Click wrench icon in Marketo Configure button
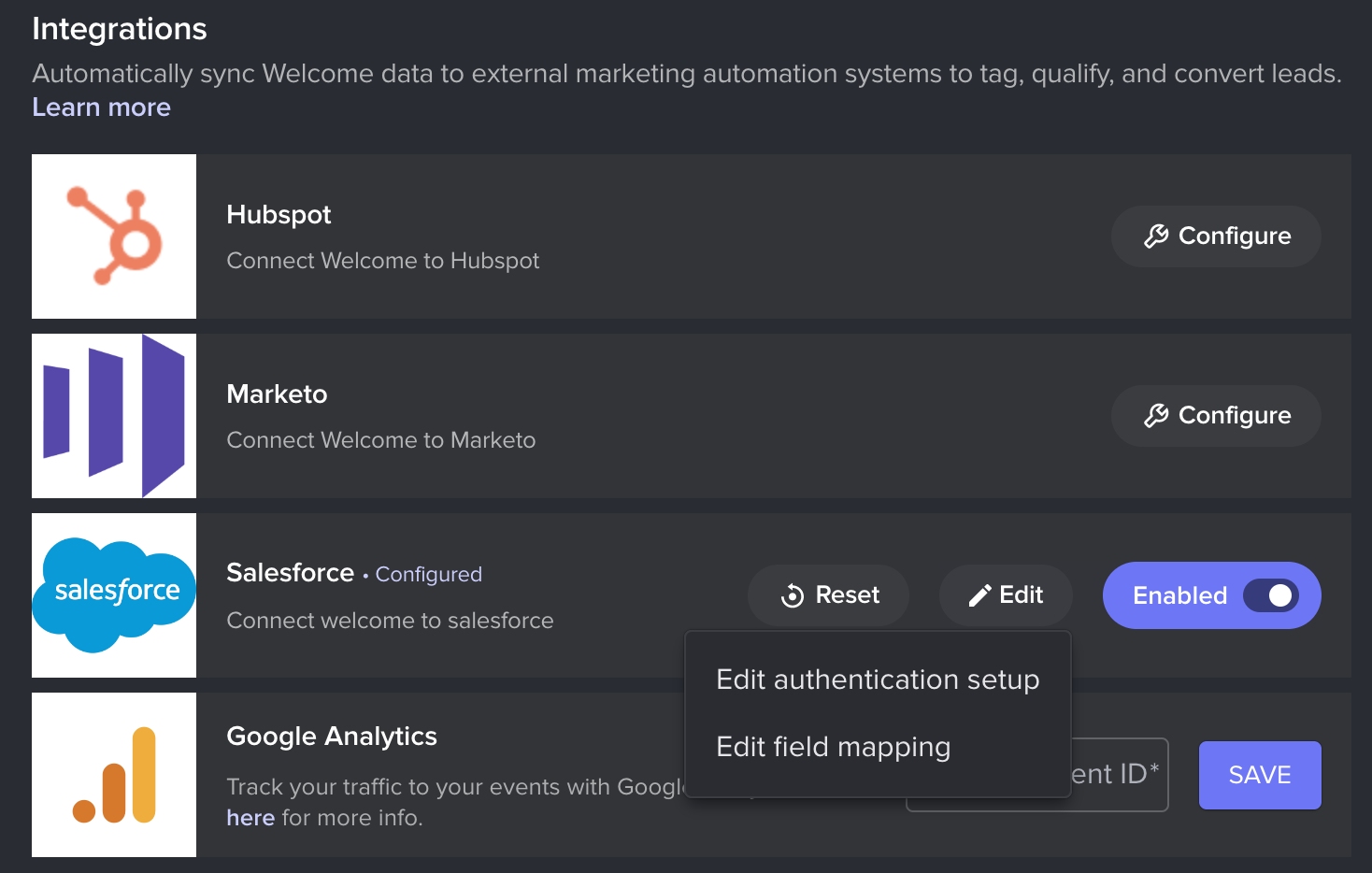Viewport: 1372px width, 873px height. click(1156, 416)
